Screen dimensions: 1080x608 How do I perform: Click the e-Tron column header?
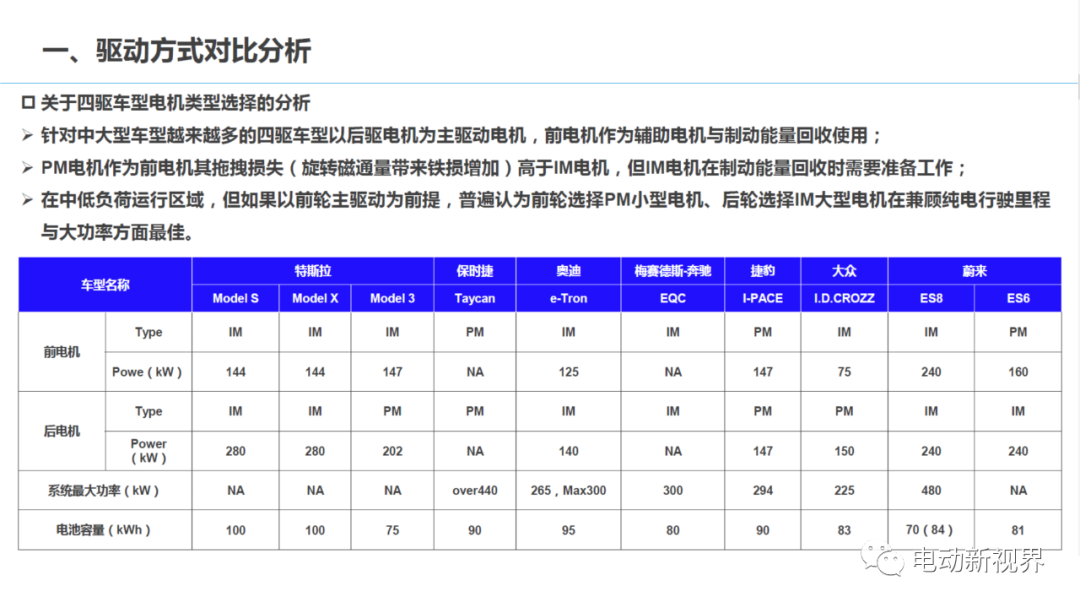568,298
